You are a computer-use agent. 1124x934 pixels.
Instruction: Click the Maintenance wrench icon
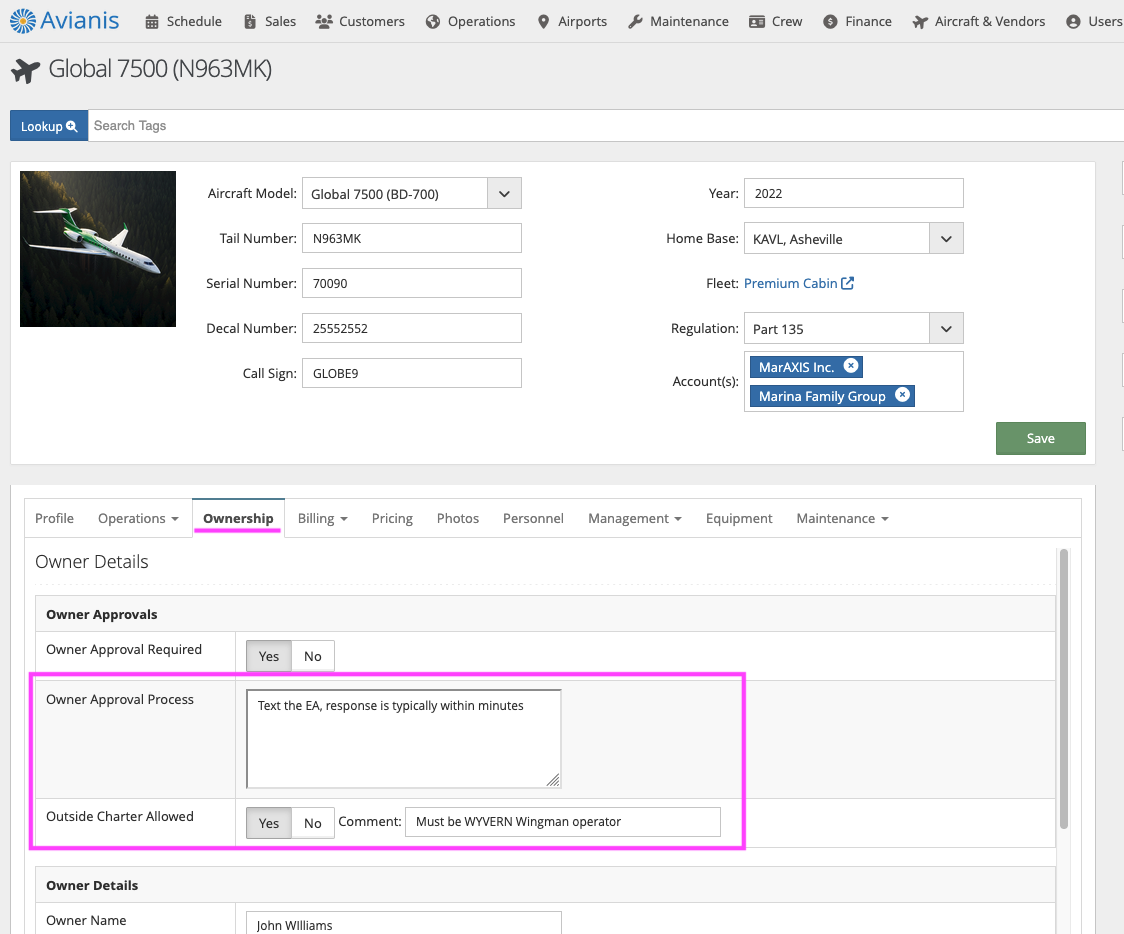[x=635, y=22]
